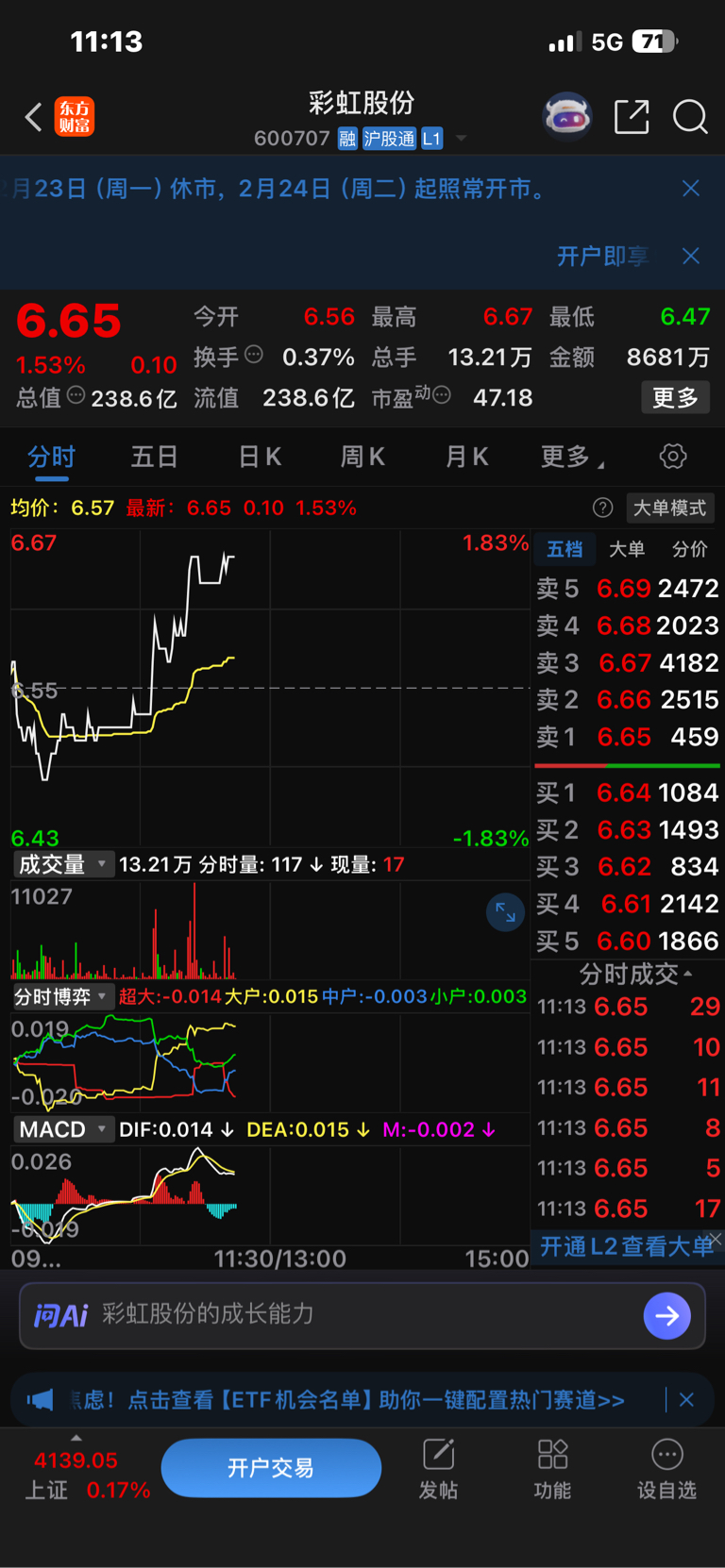
Task: Toggle the 大单模式 button
Action: (x=669, y=509)
